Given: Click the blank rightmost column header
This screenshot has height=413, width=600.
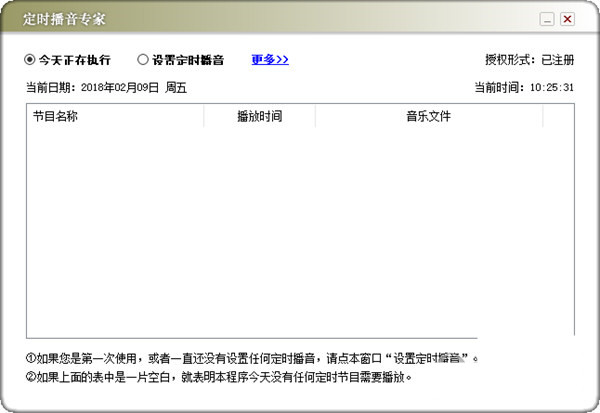Looking at the screenshot, I should [558, 117].
